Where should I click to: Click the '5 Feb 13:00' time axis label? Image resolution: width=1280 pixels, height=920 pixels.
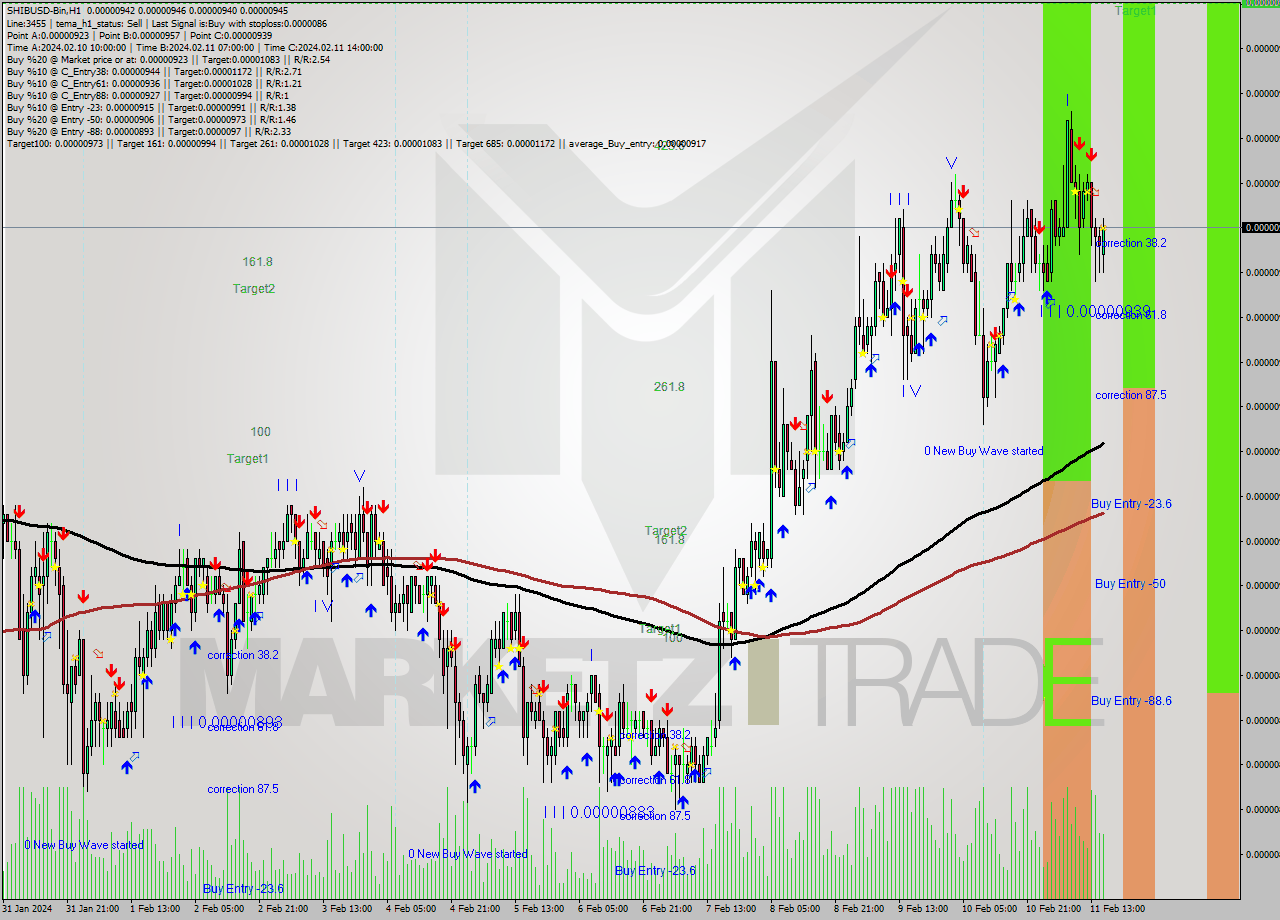pyautogui.click(x=539, y=909)
